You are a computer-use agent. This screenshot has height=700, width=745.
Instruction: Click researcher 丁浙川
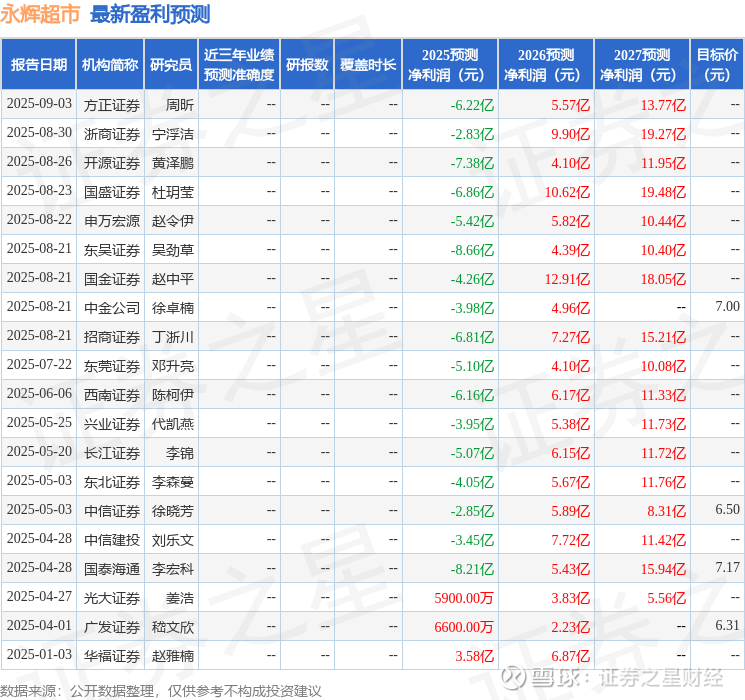173,337
